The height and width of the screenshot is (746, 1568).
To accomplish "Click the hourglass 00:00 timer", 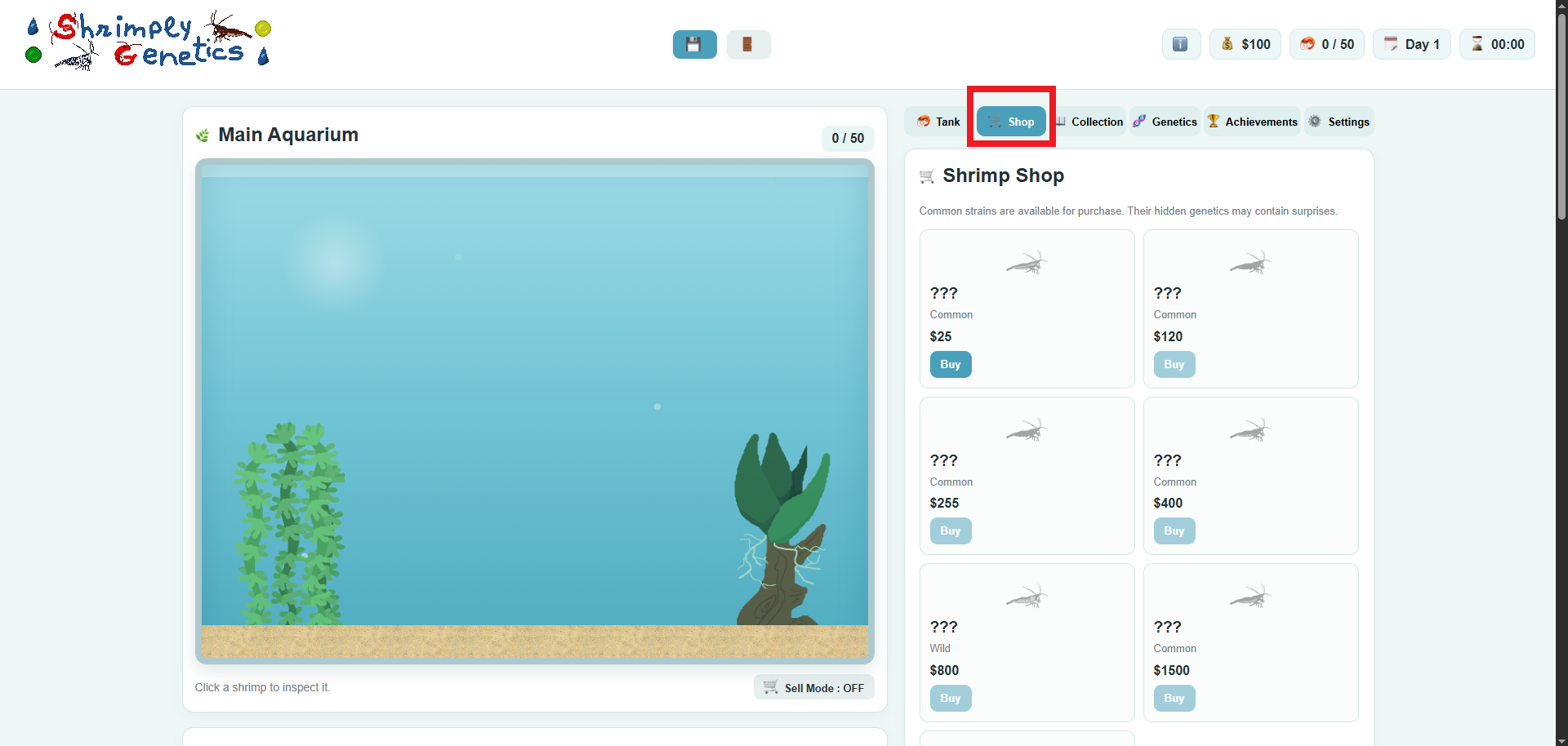I will pyautogui.click(x=1497, y=44).
